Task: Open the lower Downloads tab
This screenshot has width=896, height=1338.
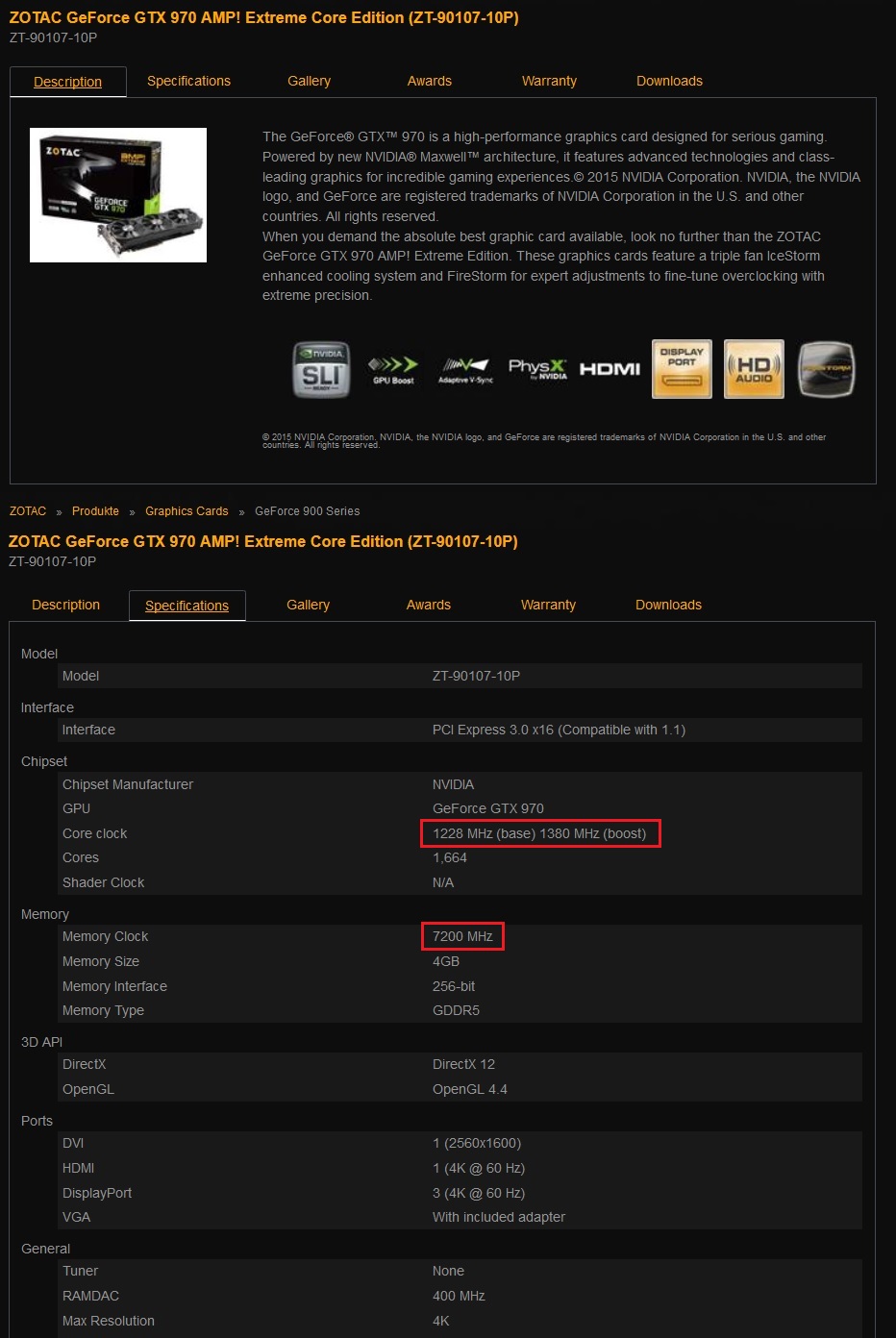Action: click(x=668, y=605)
